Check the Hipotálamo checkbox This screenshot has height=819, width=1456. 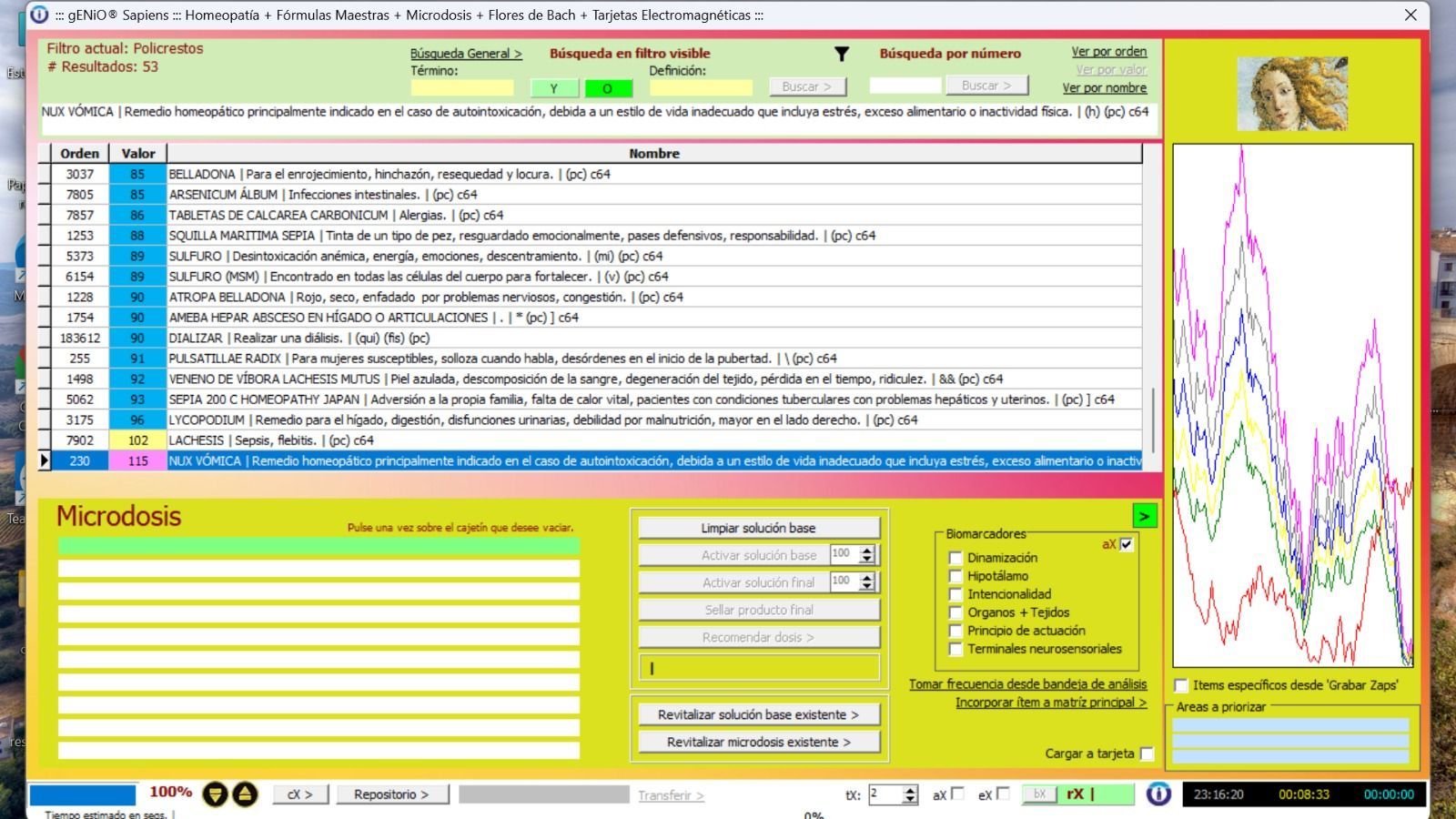(955, 576)
